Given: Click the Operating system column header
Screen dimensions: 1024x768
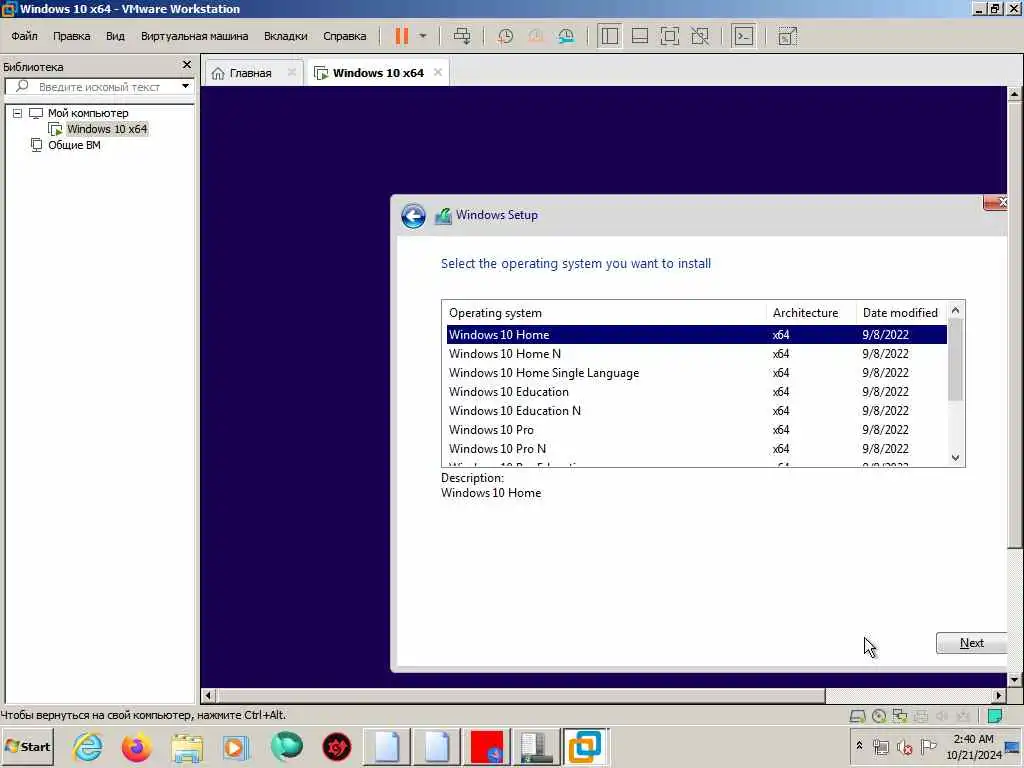Looking at the screenshot, I should pyautogui.click(x=604, y=313).
